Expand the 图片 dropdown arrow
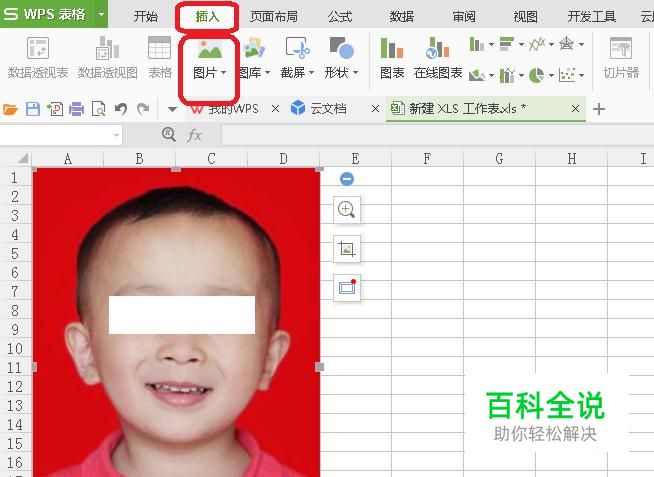The width and height of the screenshot is (654, 477). 224,73
